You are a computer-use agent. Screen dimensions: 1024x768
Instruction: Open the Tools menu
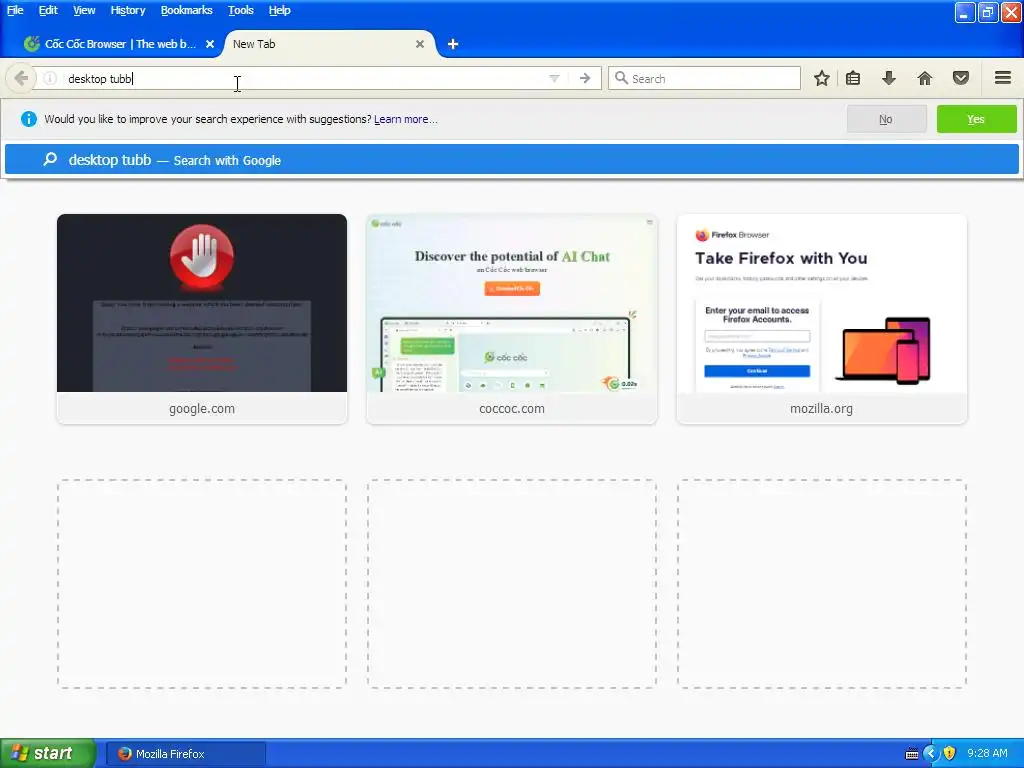(x=240, y=10)
